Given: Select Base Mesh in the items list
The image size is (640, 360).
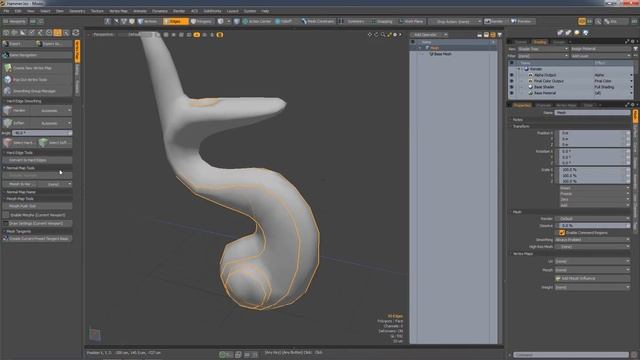Looking at the screenshot, I should point(443,54).
